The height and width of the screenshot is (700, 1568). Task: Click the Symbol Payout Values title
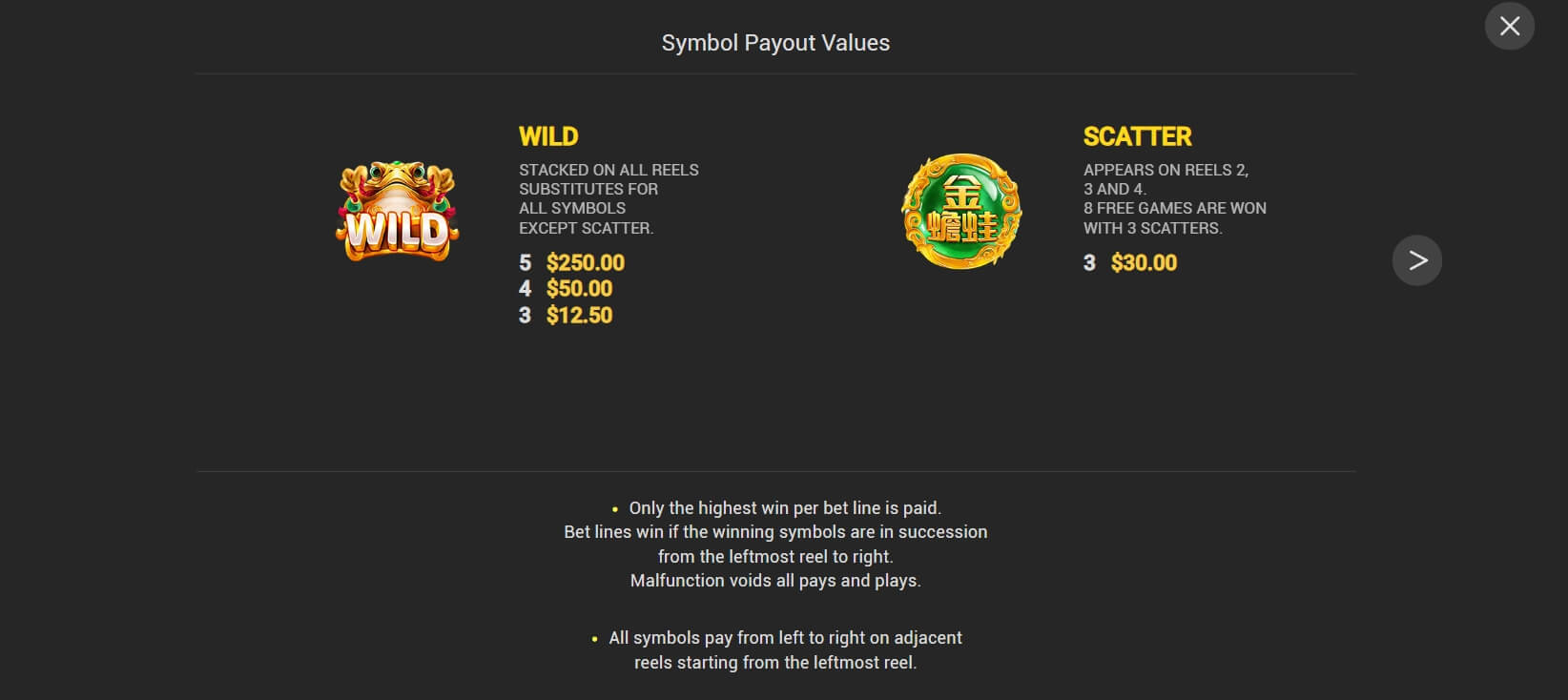tap(775, 43)
